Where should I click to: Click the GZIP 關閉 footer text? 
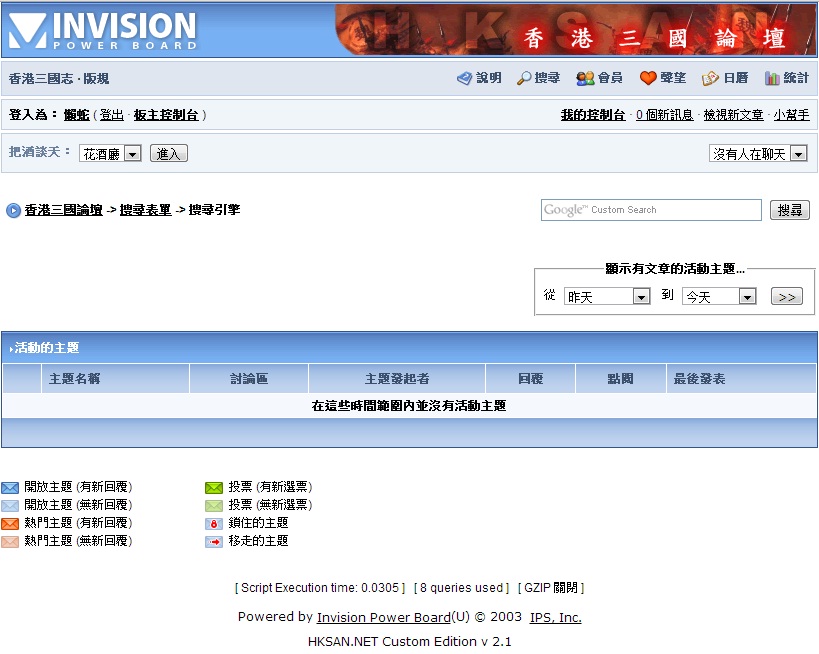pos(551,588)
